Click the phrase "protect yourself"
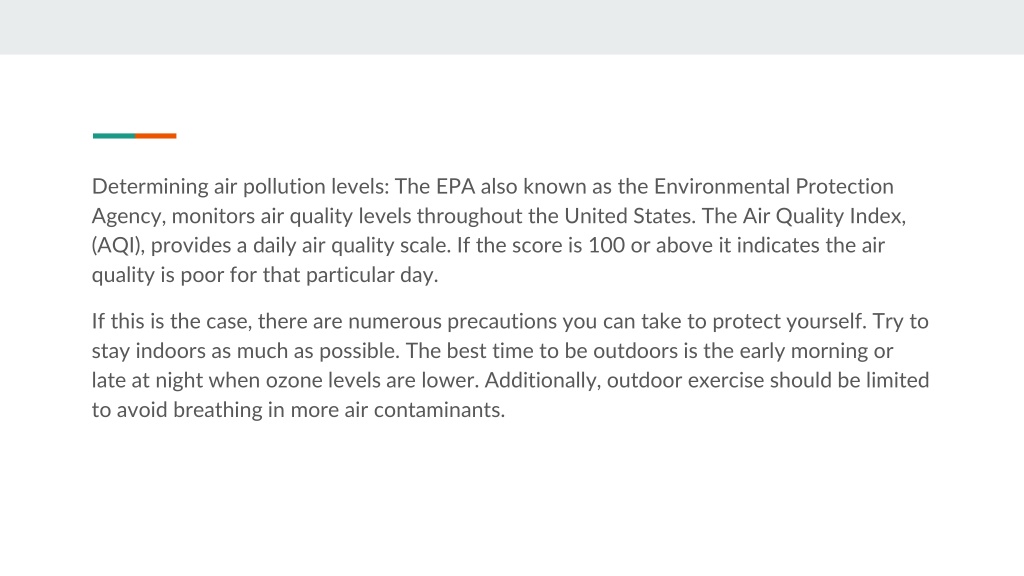1024x576 pixels. coord(788,322)
